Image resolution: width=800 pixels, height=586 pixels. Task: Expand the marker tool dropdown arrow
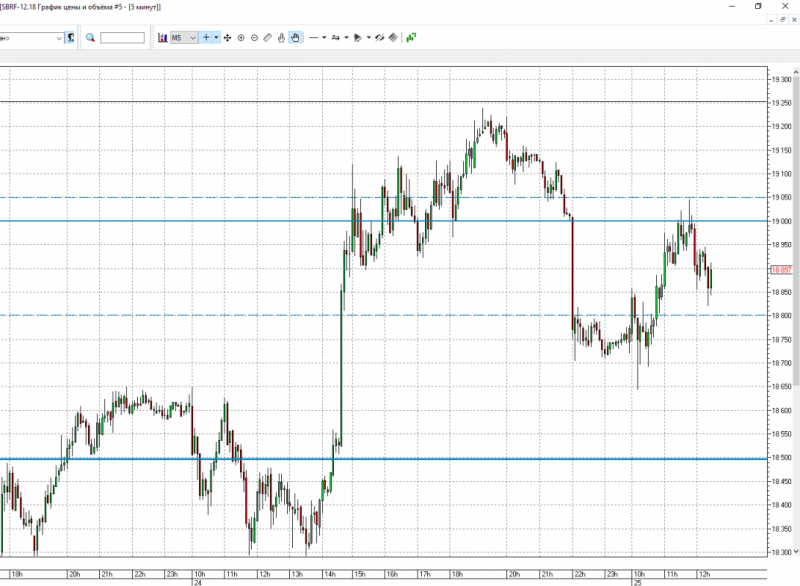pos(368,38)
